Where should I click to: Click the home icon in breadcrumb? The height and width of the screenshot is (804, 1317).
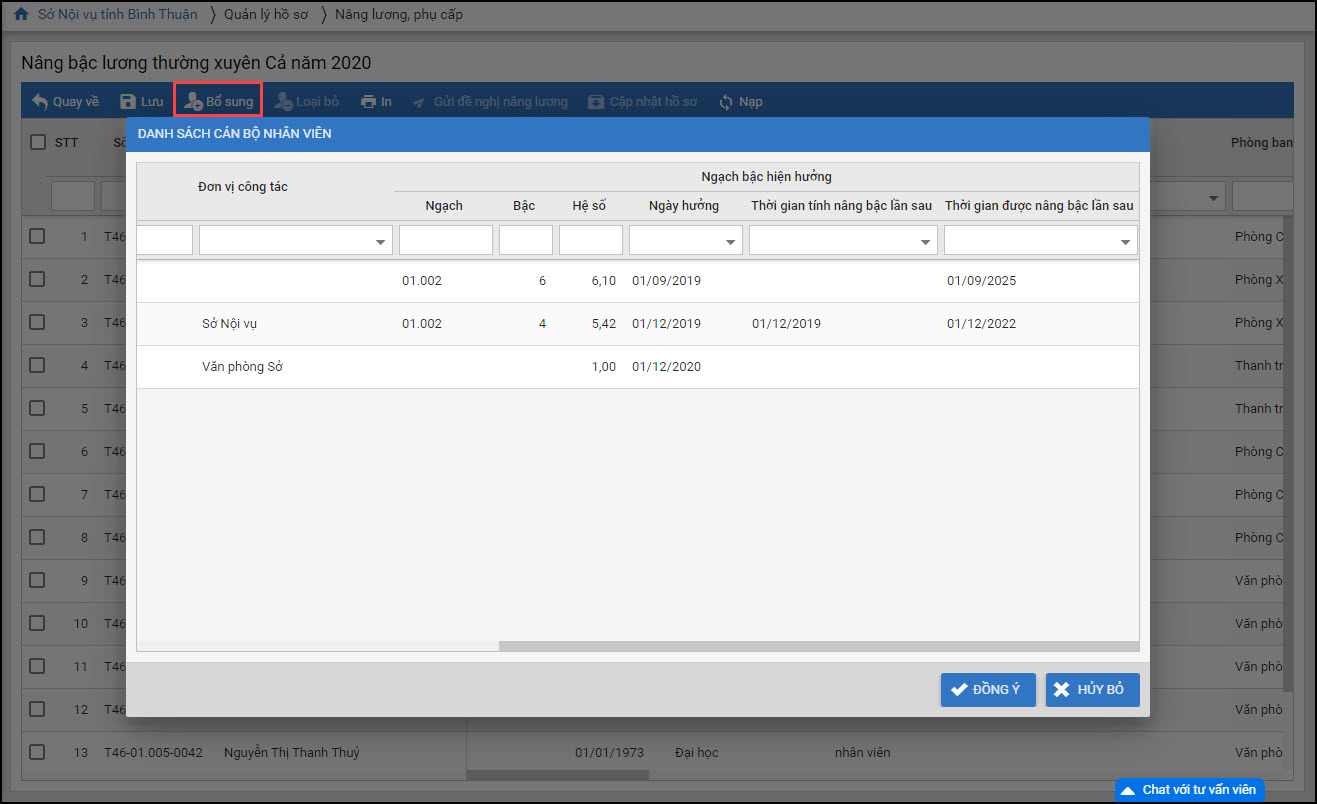(21, 15)
